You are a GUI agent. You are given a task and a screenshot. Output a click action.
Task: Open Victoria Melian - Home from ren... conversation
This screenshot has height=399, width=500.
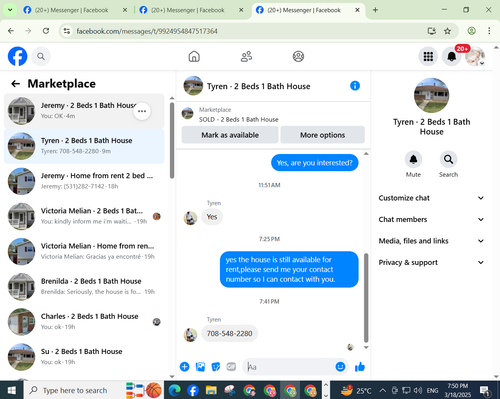[x=84, y=251]
